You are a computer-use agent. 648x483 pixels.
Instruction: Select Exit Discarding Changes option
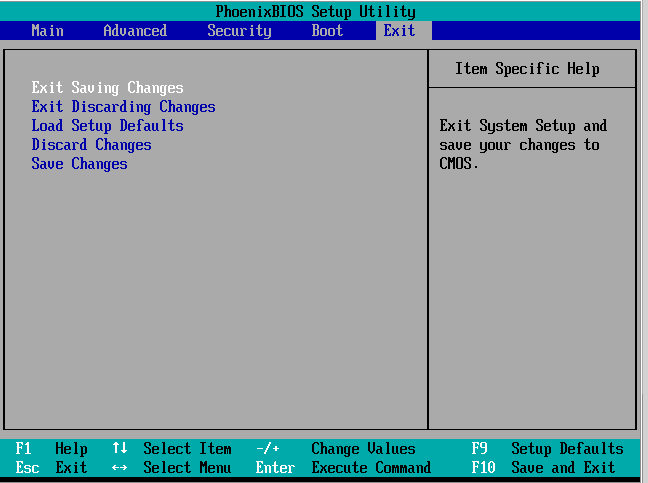(x=124, y=107)
